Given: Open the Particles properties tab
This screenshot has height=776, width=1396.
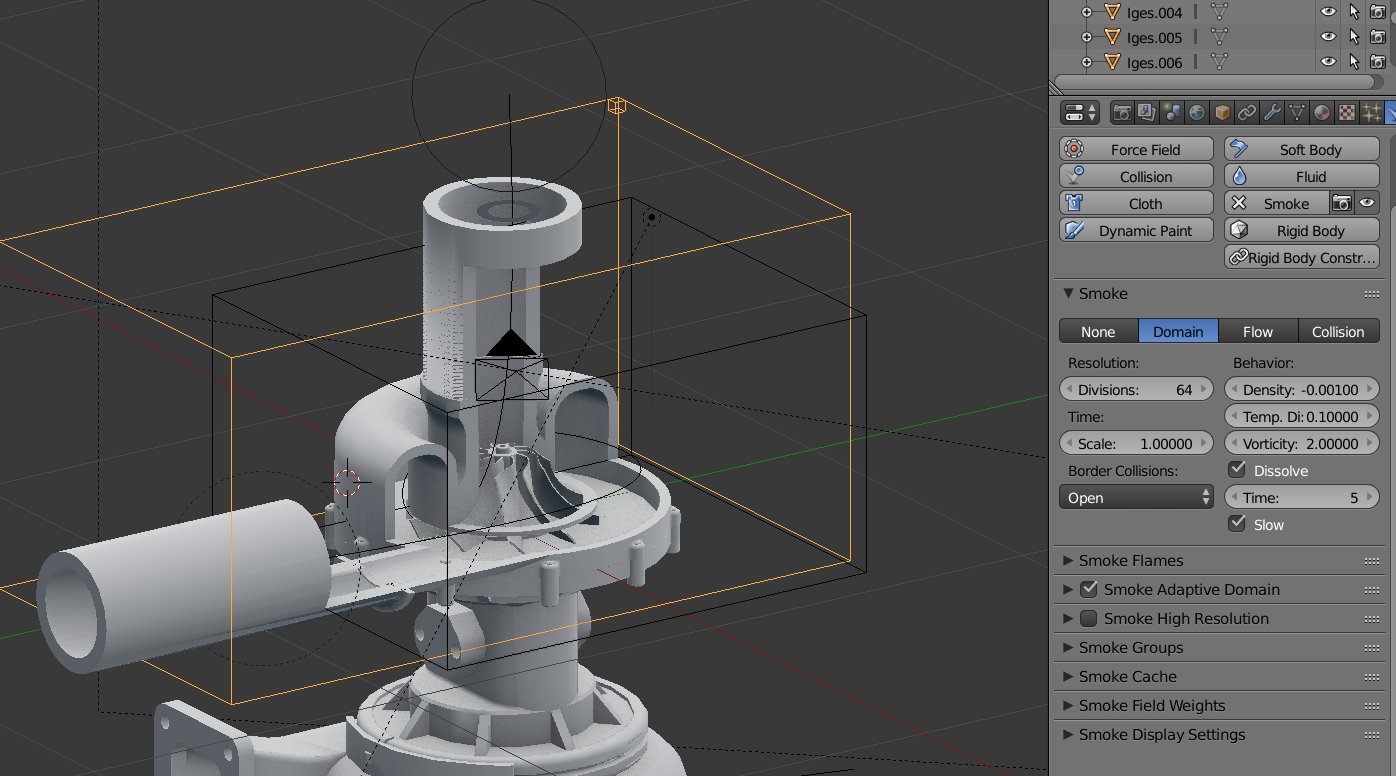Looking at the screenshot, I should point(1371,112).
